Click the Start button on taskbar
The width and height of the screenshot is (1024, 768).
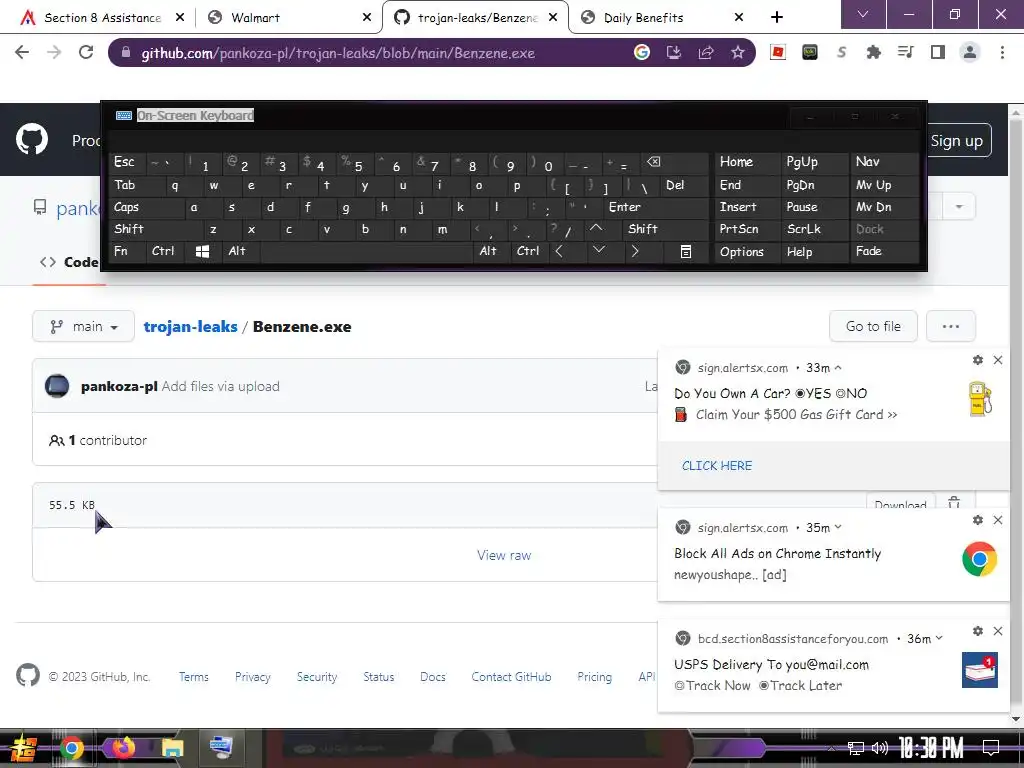[24, 748]
